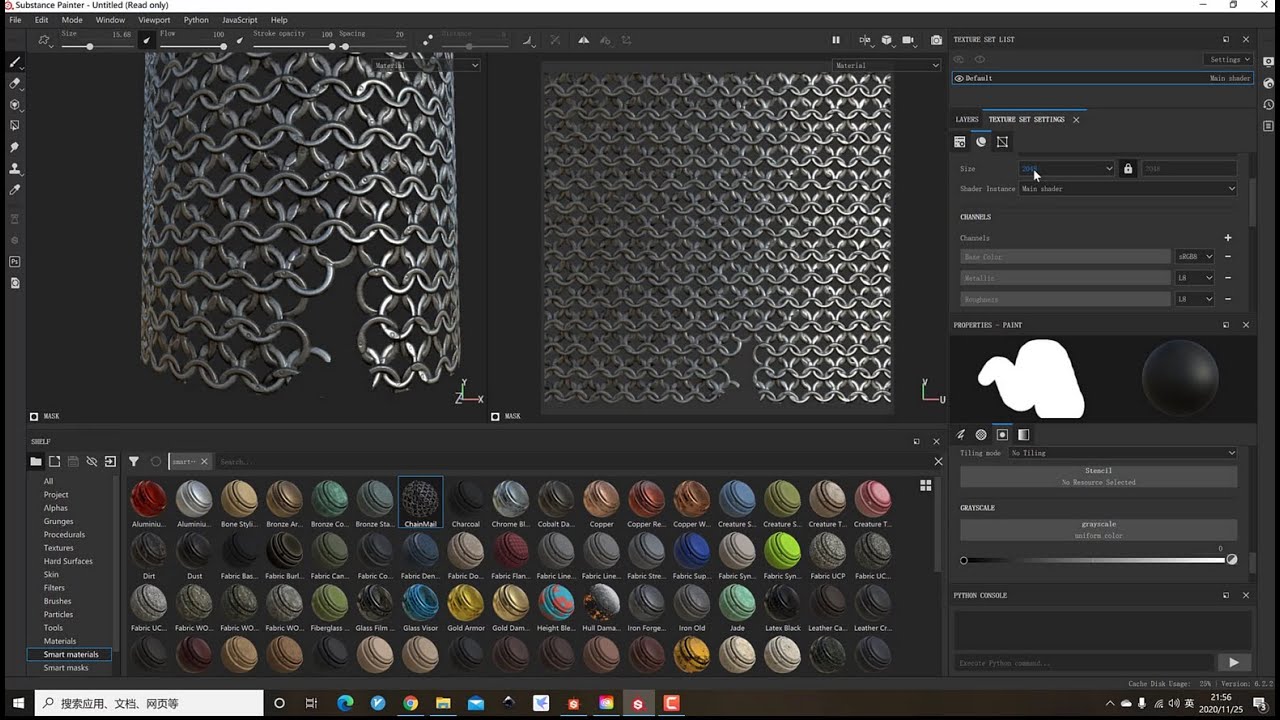The image size is (1280, 720).
Task: Select the Paint brush tool in left toolbar
Action: point(15,62)
